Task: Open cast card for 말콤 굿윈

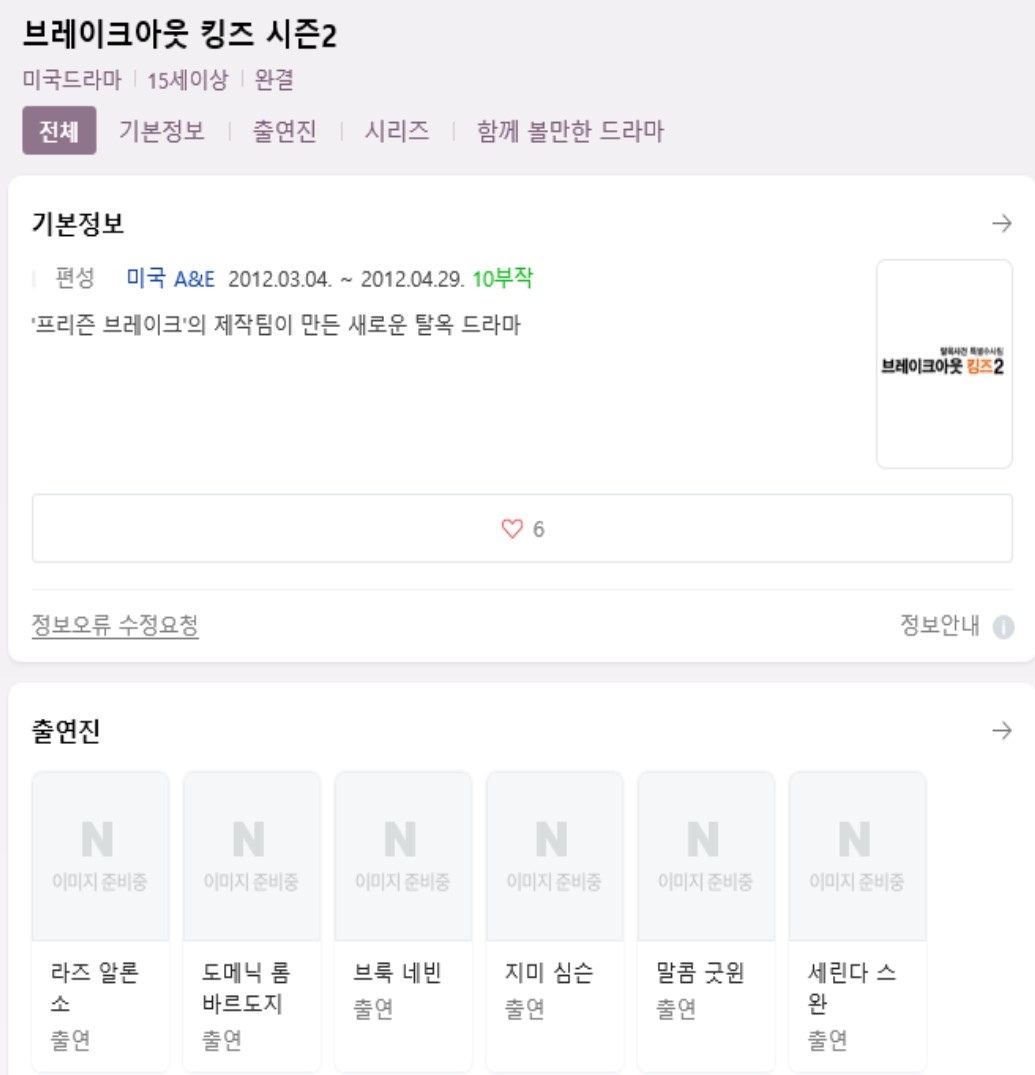Action: pyautogui.click(x=707, y=921)
